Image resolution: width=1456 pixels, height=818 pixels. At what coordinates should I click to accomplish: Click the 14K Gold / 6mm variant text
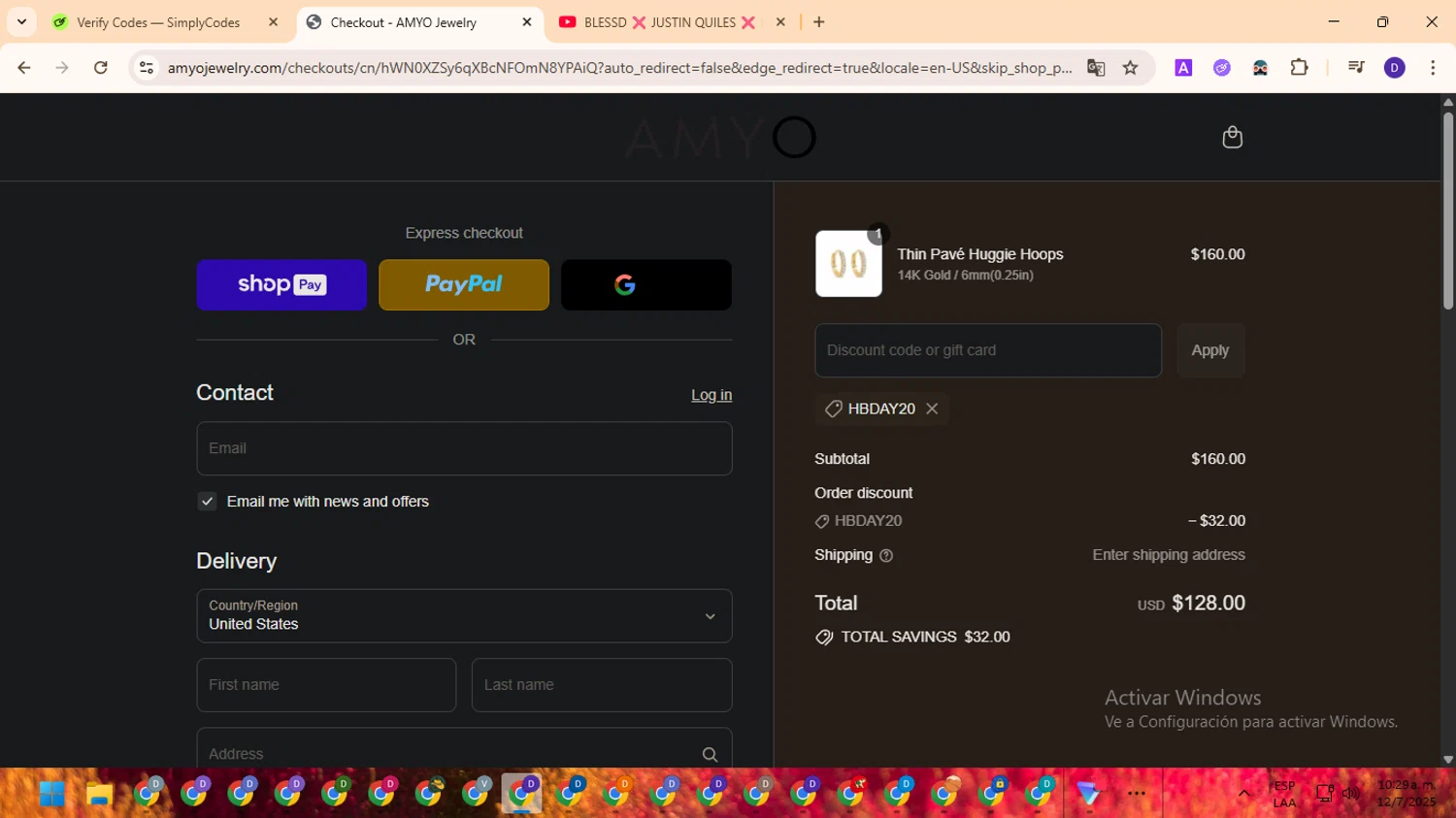pos(965,276)
